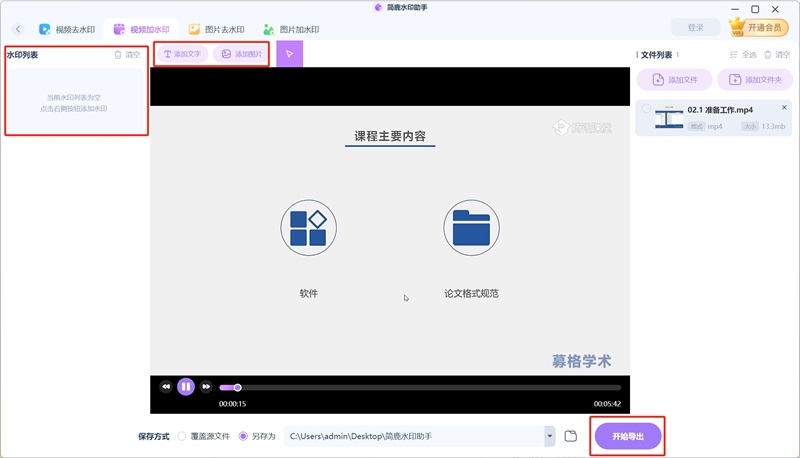Click the 02.1 准备工作.mp4 thumbnail
Image resolution: width=800 pixels, height=458 pixels.
click(x=669, y=117)
